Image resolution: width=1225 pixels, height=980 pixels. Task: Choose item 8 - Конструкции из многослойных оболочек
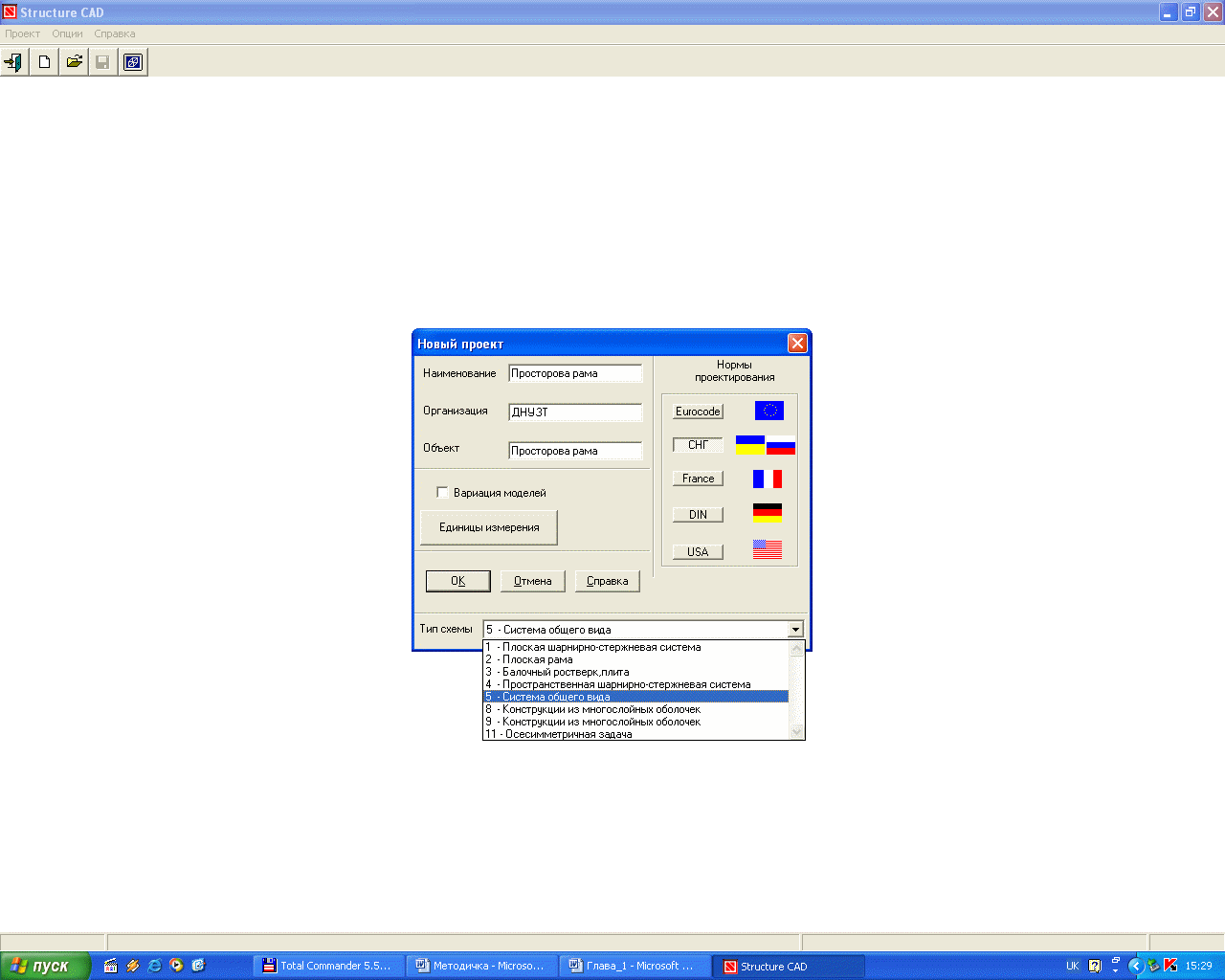(x=635, y=709)
